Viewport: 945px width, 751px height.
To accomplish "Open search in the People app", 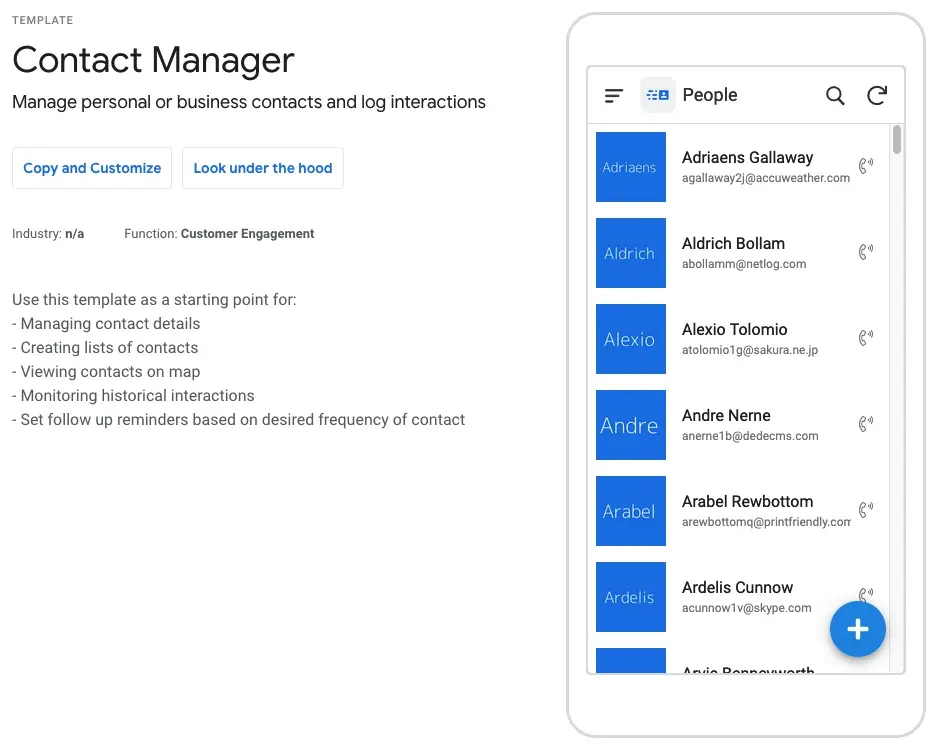I will [x=835, y=96].
